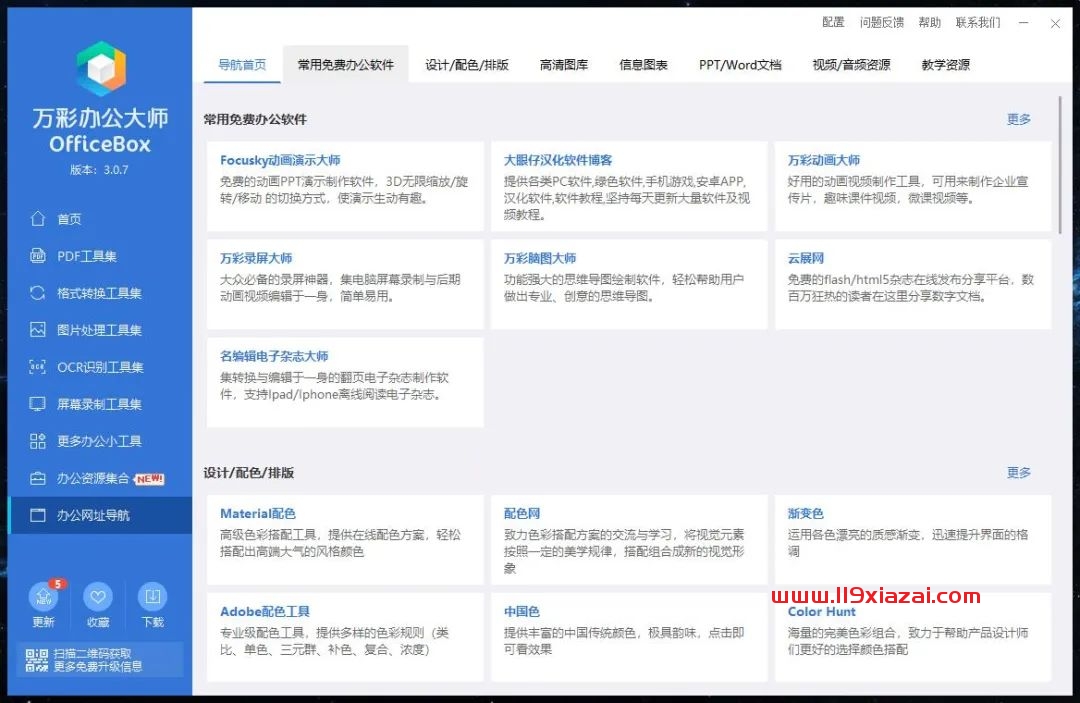This screenshot has width=1080, height=703.
Task: Open the 渐变色 link
Action: coord(806,513)
